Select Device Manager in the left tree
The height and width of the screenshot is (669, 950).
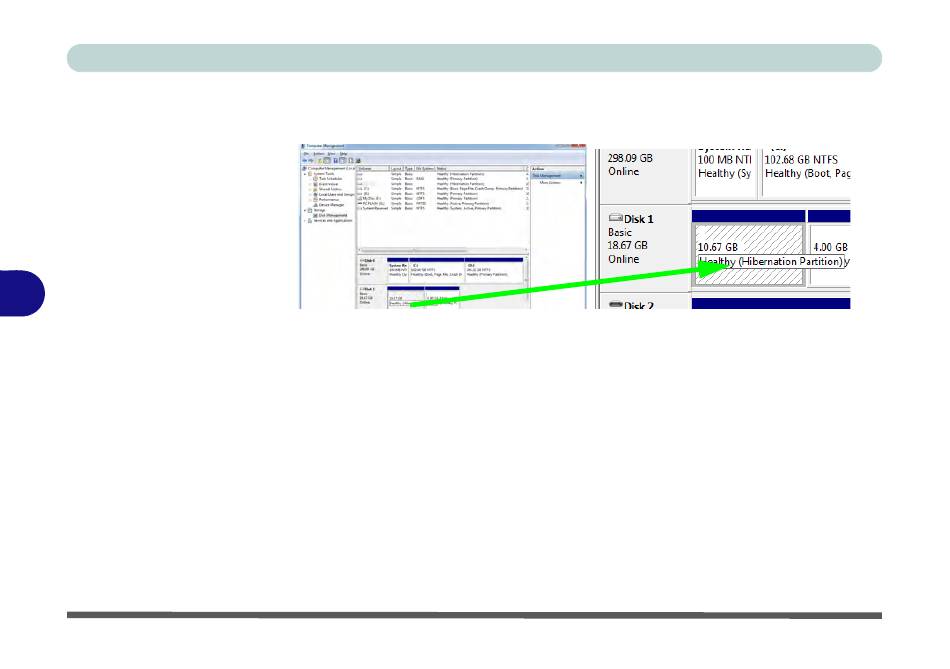click(329, 205)
